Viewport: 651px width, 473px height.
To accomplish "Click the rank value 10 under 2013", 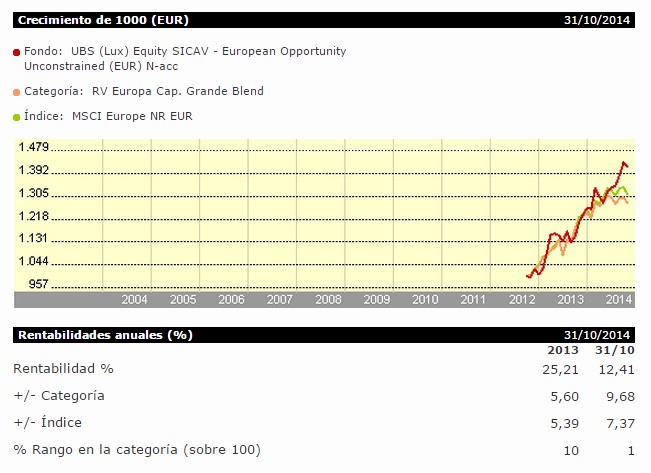I will click(571, 451).
